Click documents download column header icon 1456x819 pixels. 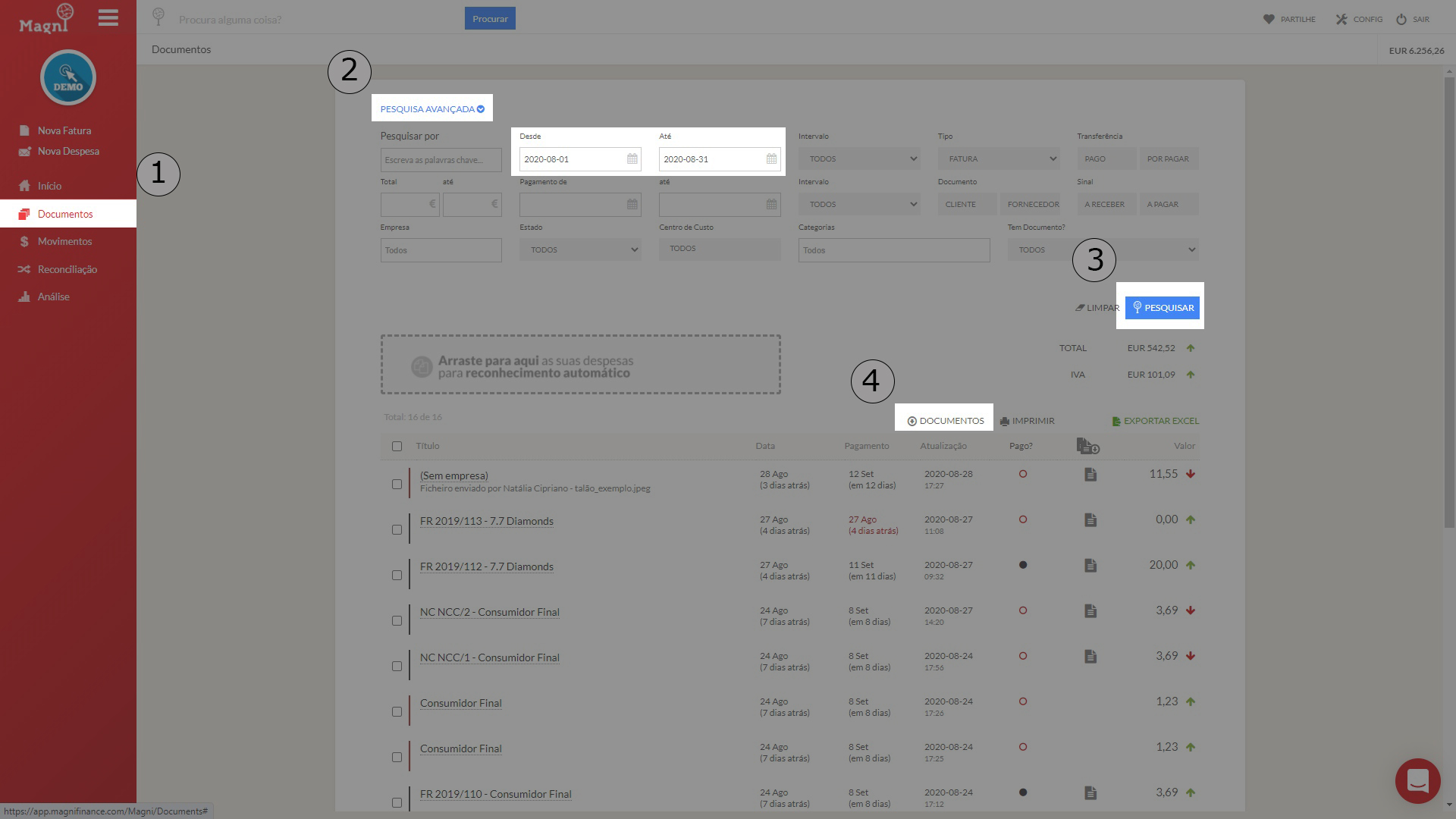[1087, 446]
